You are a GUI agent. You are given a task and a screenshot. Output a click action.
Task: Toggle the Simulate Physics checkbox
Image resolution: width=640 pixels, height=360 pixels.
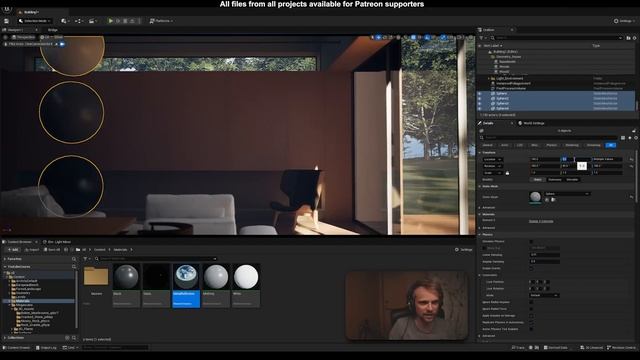531,241
